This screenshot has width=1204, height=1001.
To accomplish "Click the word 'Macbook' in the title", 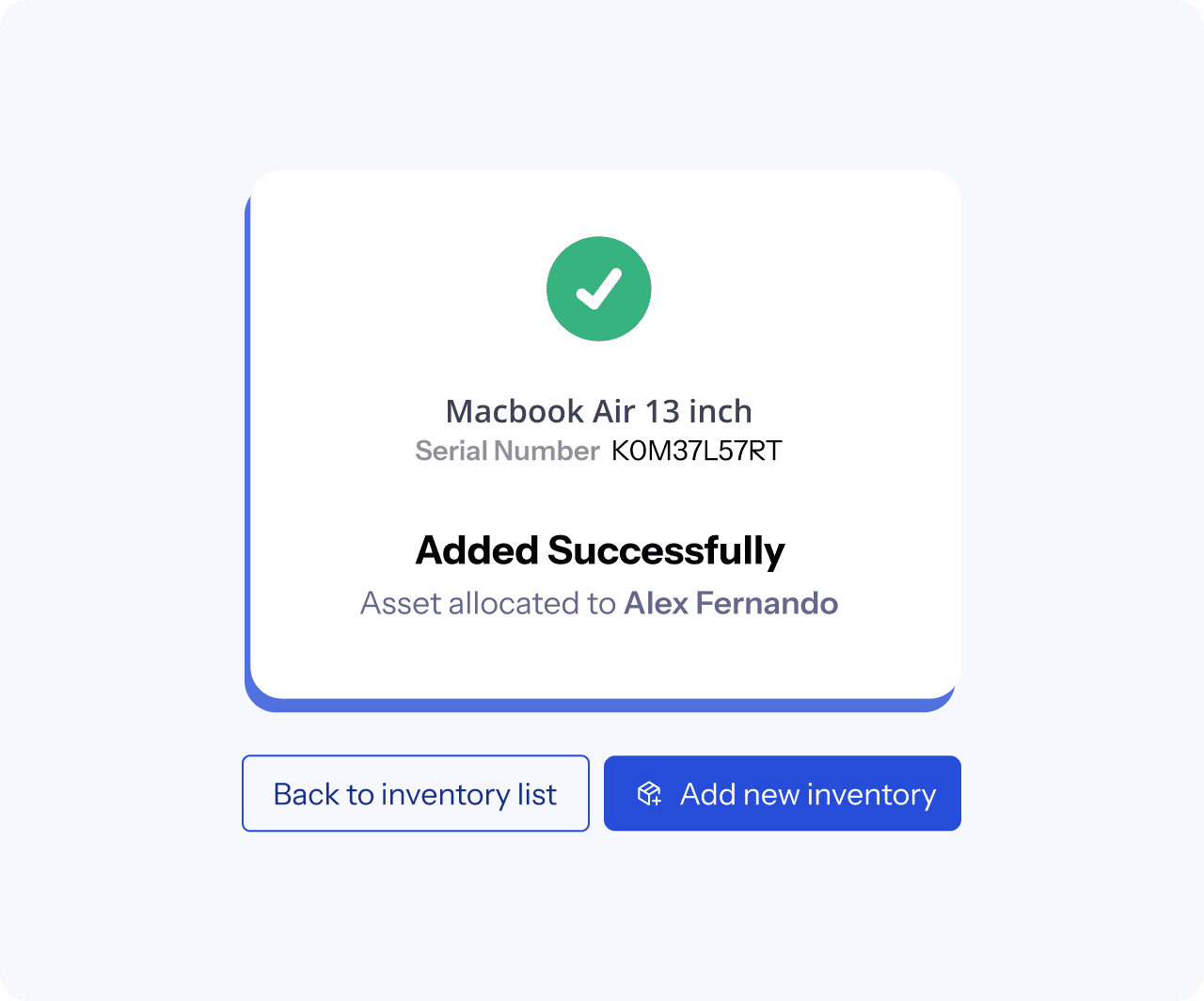I will click(515, 411).
